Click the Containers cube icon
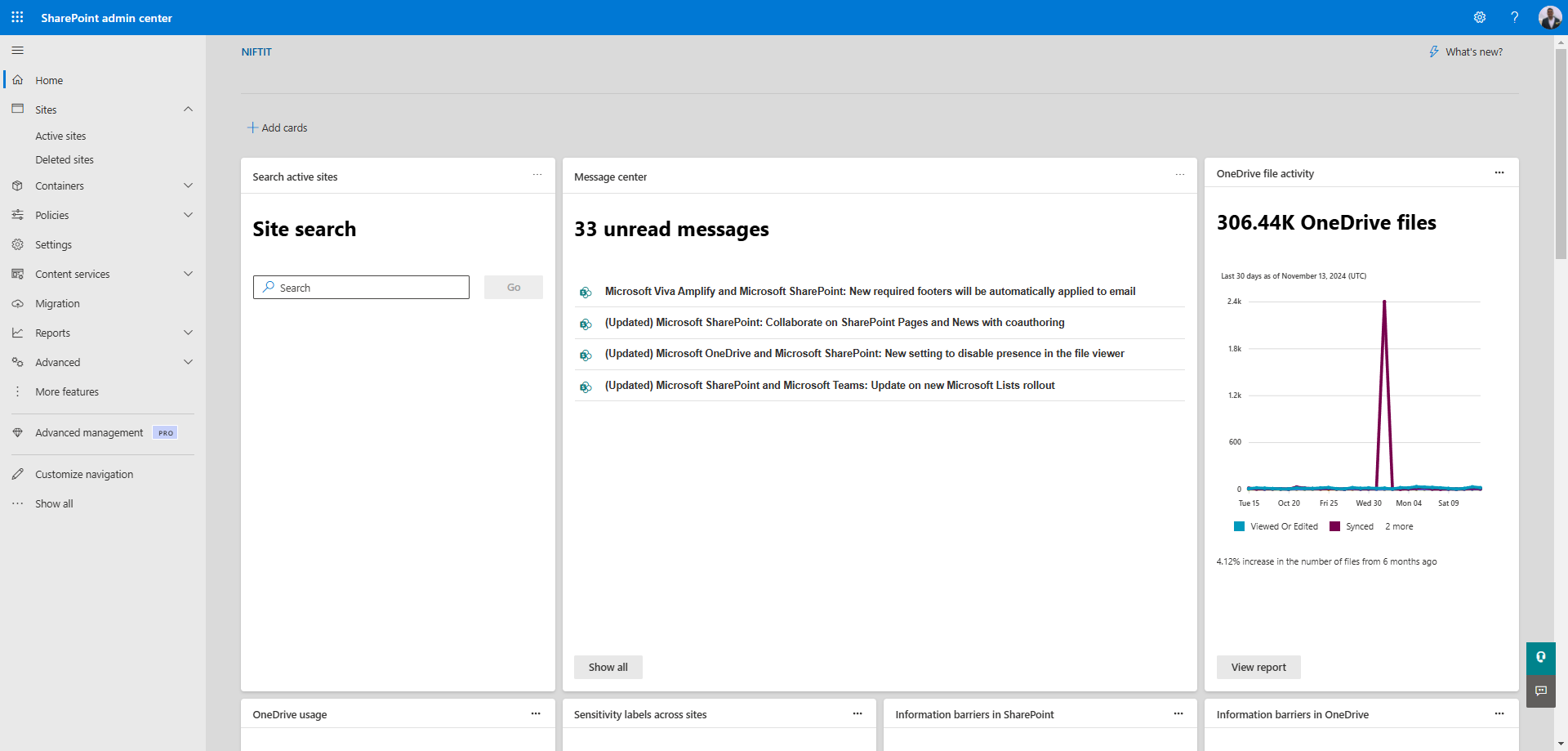This screenshot has height=751, width=1568. [17, 186]
